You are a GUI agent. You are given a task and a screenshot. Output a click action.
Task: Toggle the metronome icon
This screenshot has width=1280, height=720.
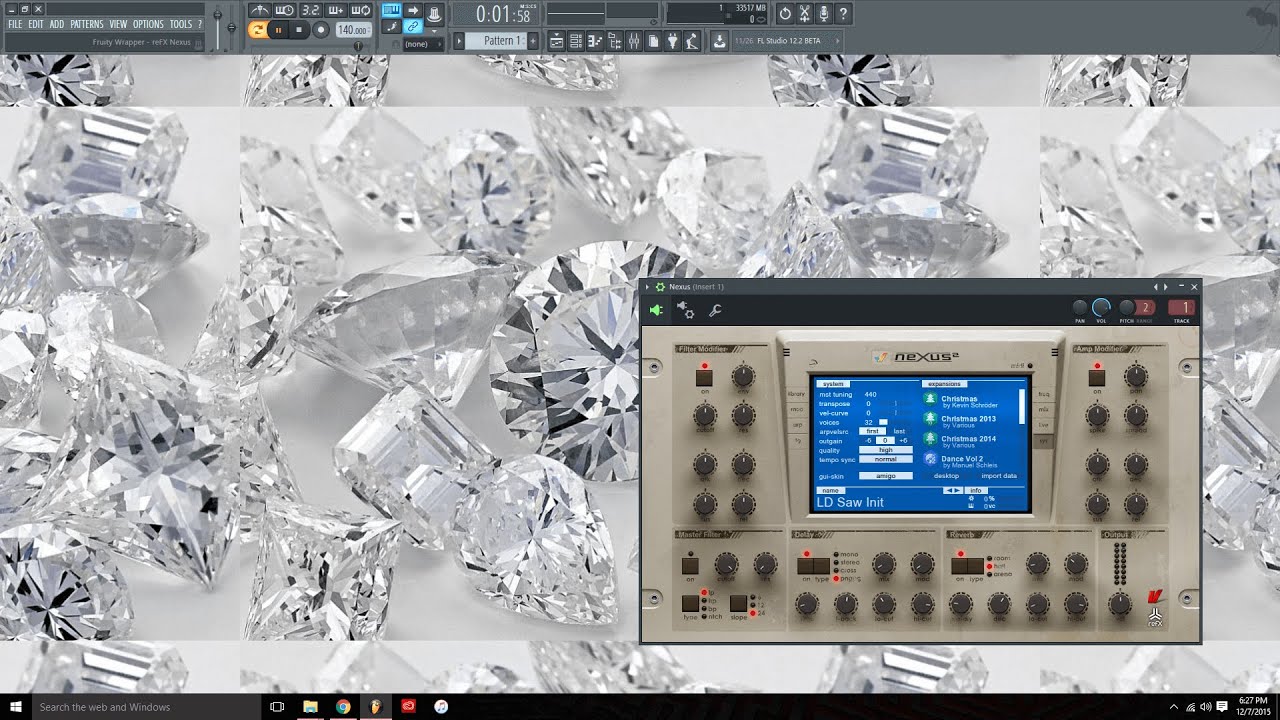259,10
